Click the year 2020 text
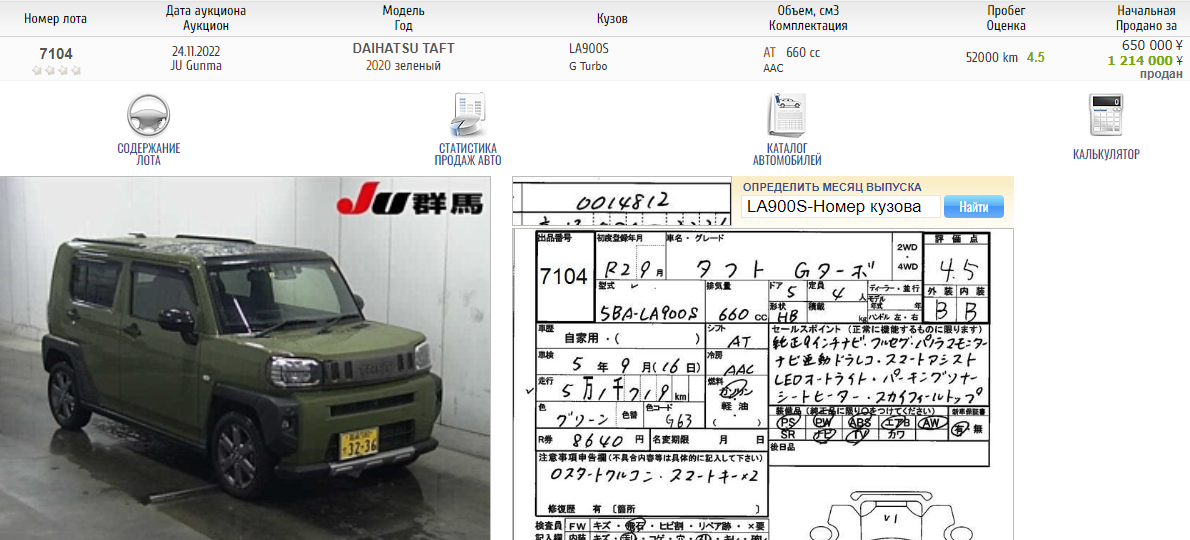The width and height of the screenshot is (1190, 540). click(378, 66)
